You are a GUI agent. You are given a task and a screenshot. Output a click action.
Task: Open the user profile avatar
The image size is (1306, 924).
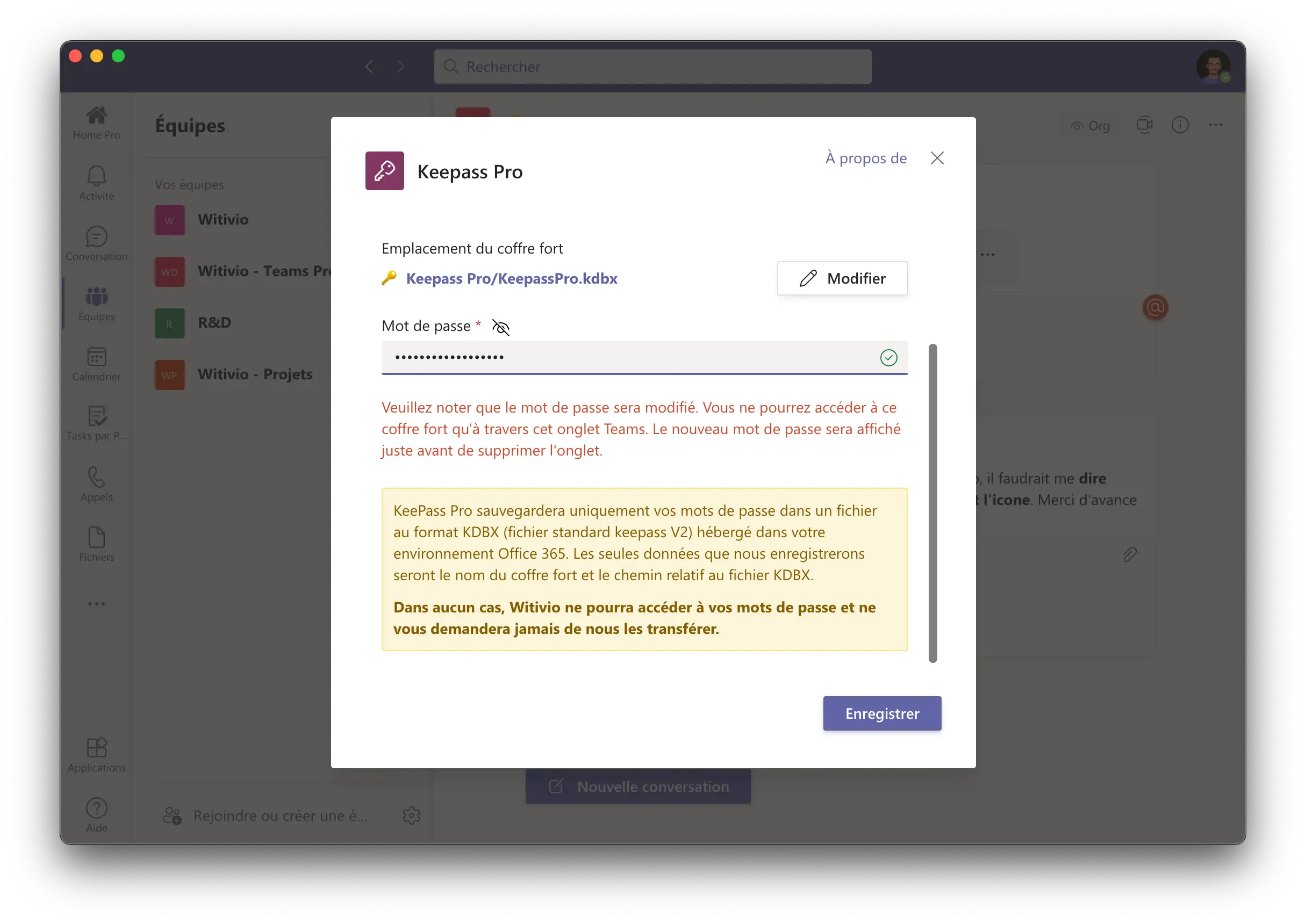pyautogui.click(x=1213, y=67)
